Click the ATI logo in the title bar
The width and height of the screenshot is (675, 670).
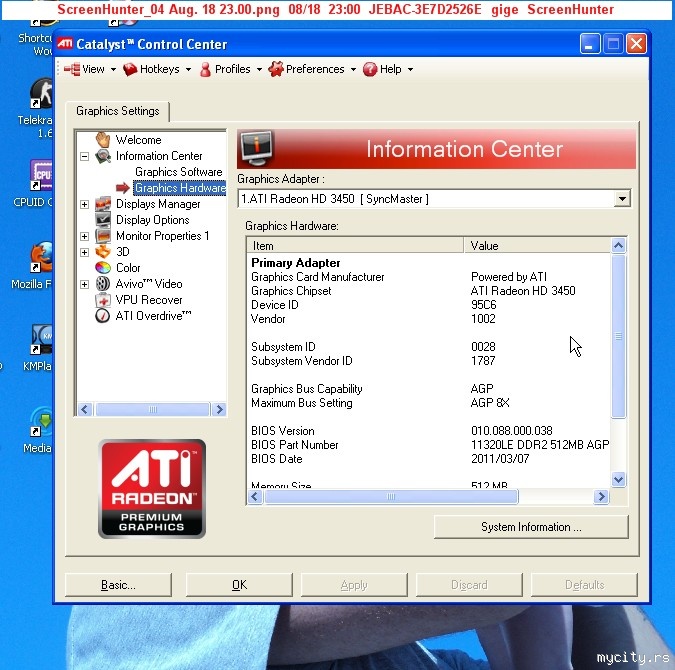click(x=65, y=43)
